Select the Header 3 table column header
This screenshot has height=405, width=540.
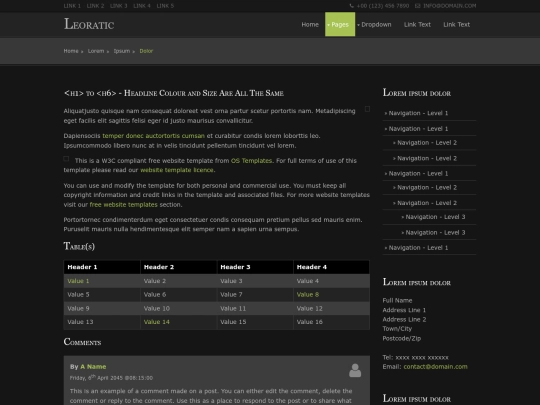click(x=255, y=267)
